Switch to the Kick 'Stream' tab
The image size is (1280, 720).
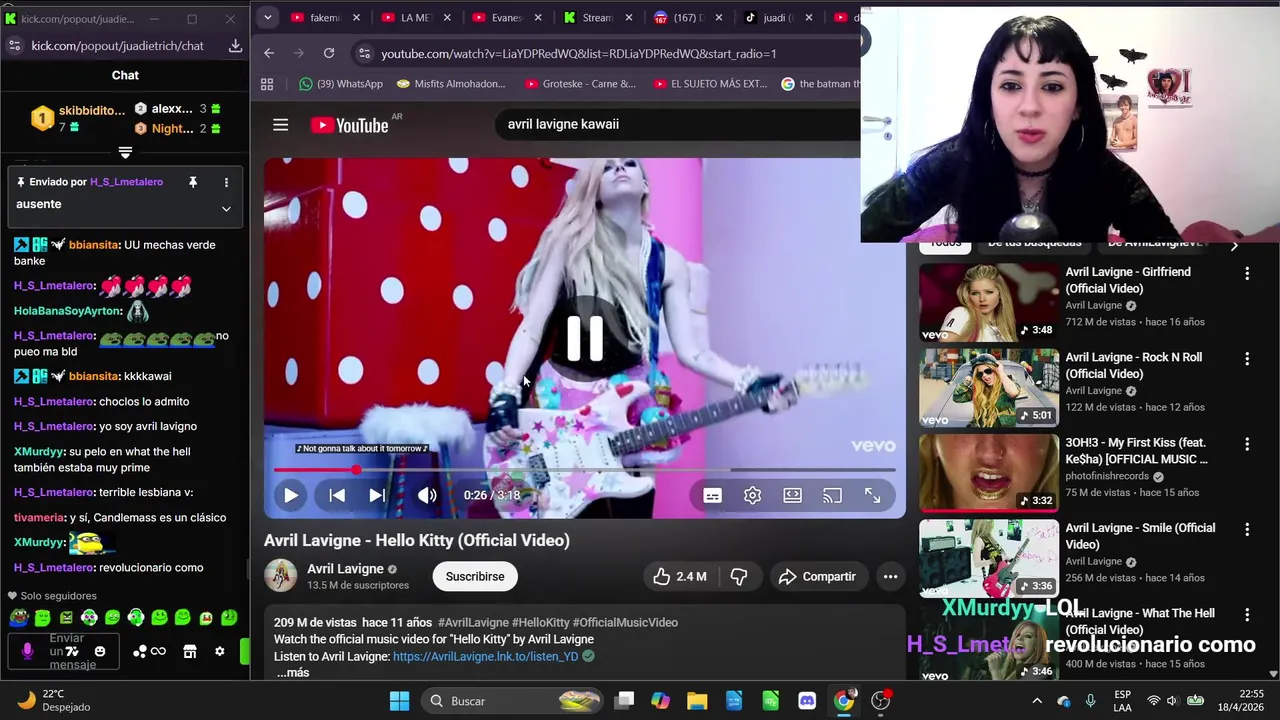point(596,18)
